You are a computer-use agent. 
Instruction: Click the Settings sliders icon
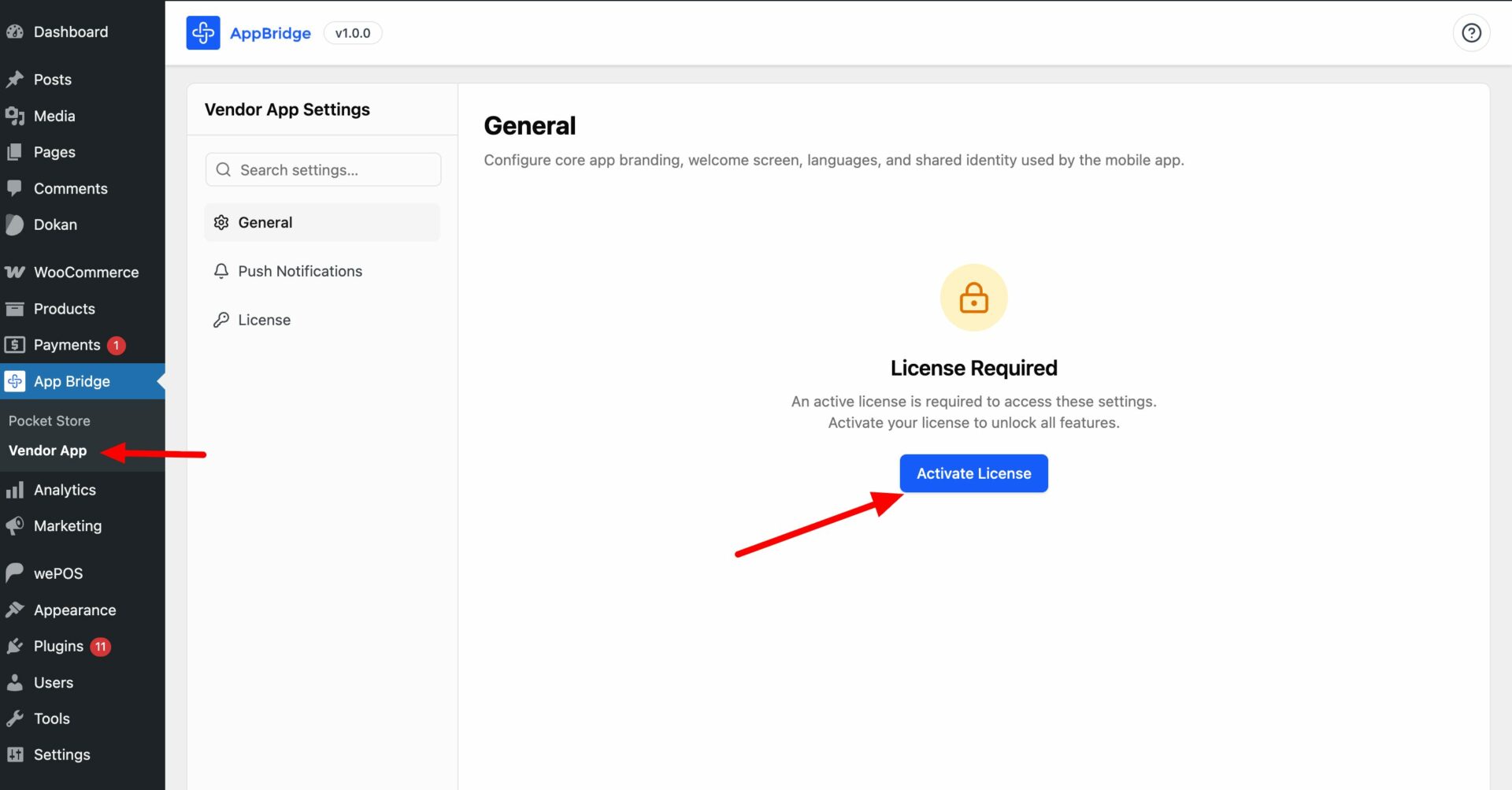pos(15,755)
